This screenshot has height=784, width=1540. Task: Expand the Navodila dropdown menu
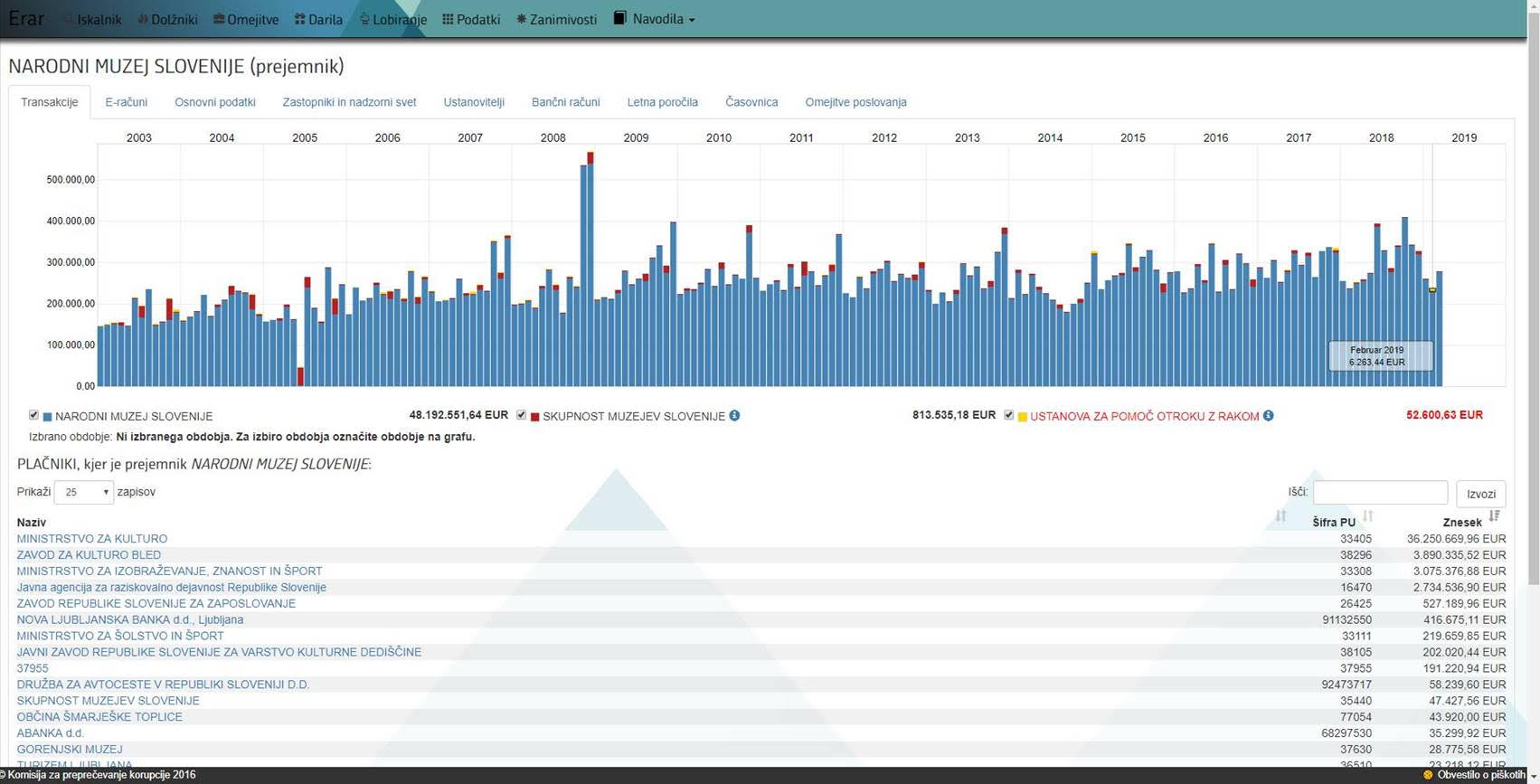655,18
